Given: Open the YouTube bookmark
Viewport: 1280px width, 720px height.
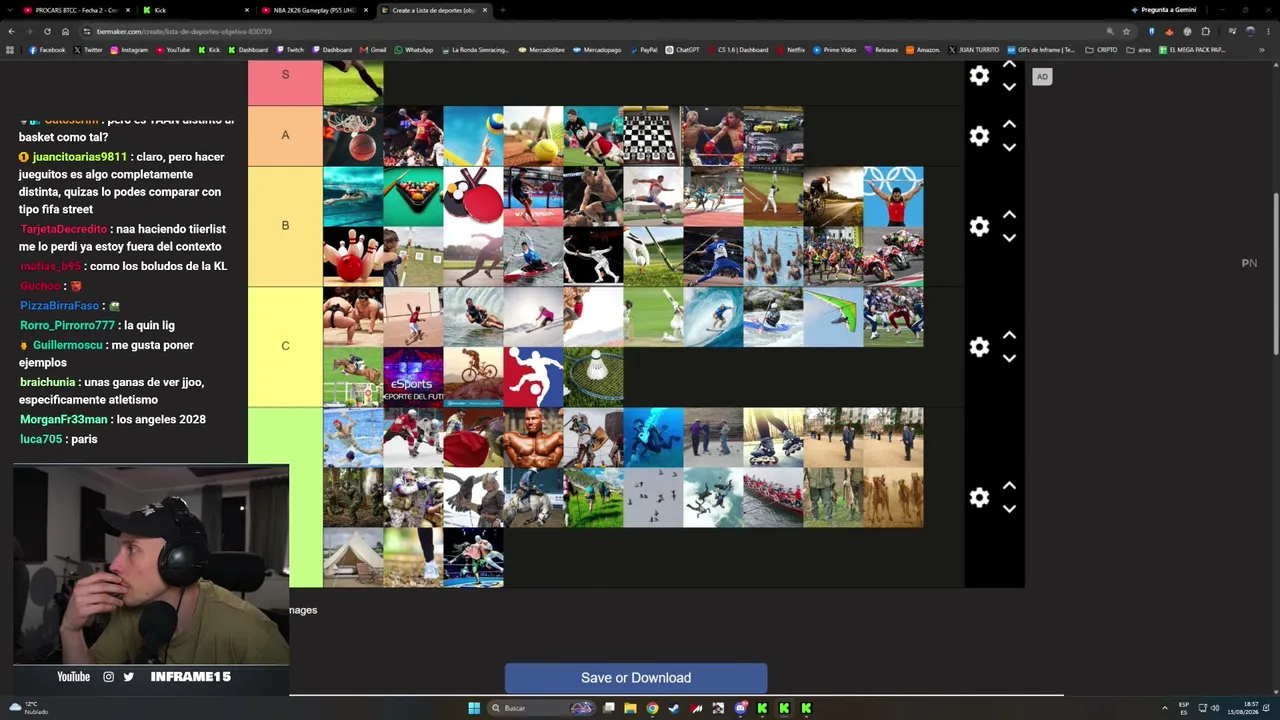Looking at the screenshot, I should click(x=172, y=50).
